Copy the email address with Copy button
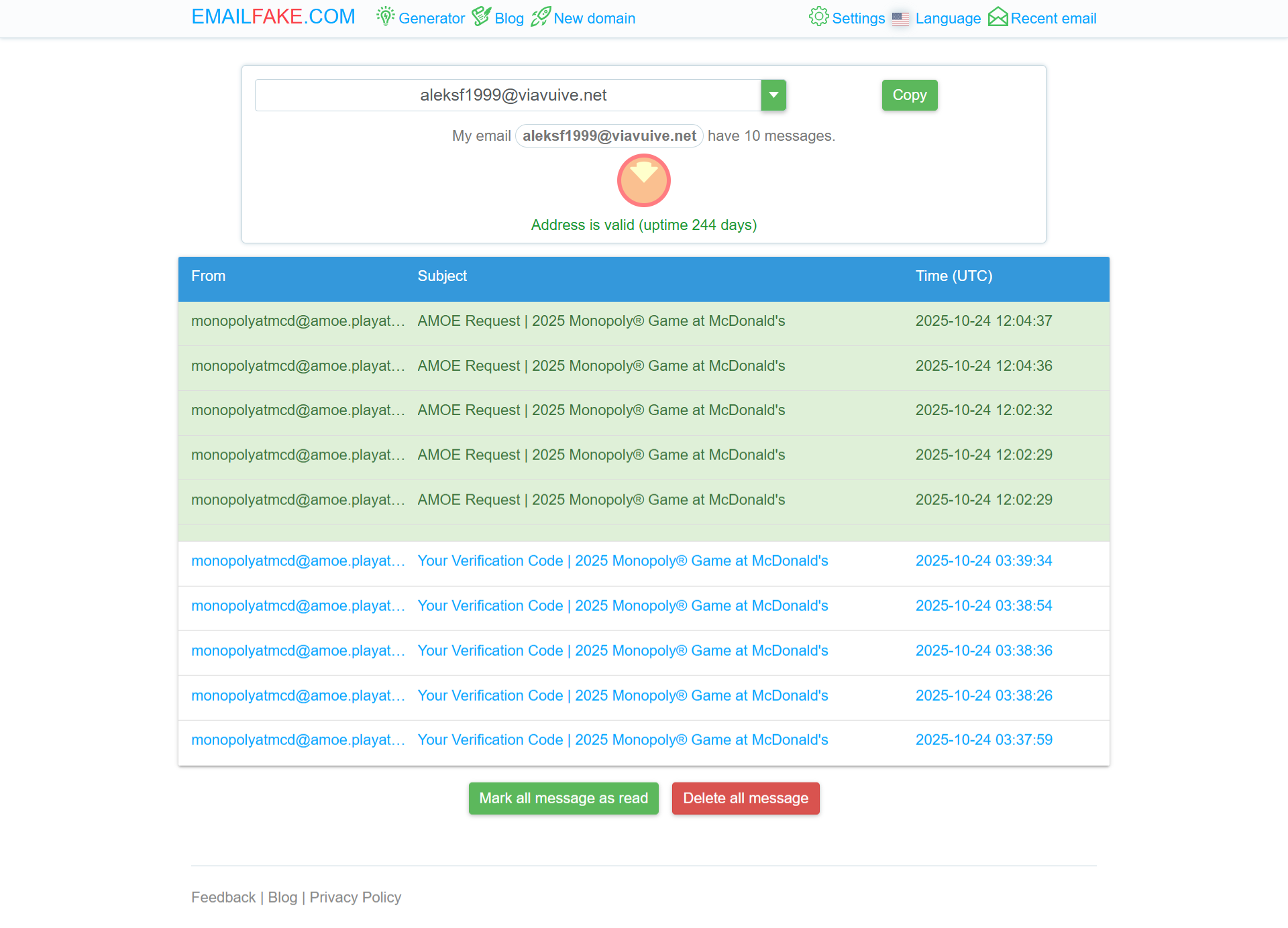 click(x=909, y=95)
